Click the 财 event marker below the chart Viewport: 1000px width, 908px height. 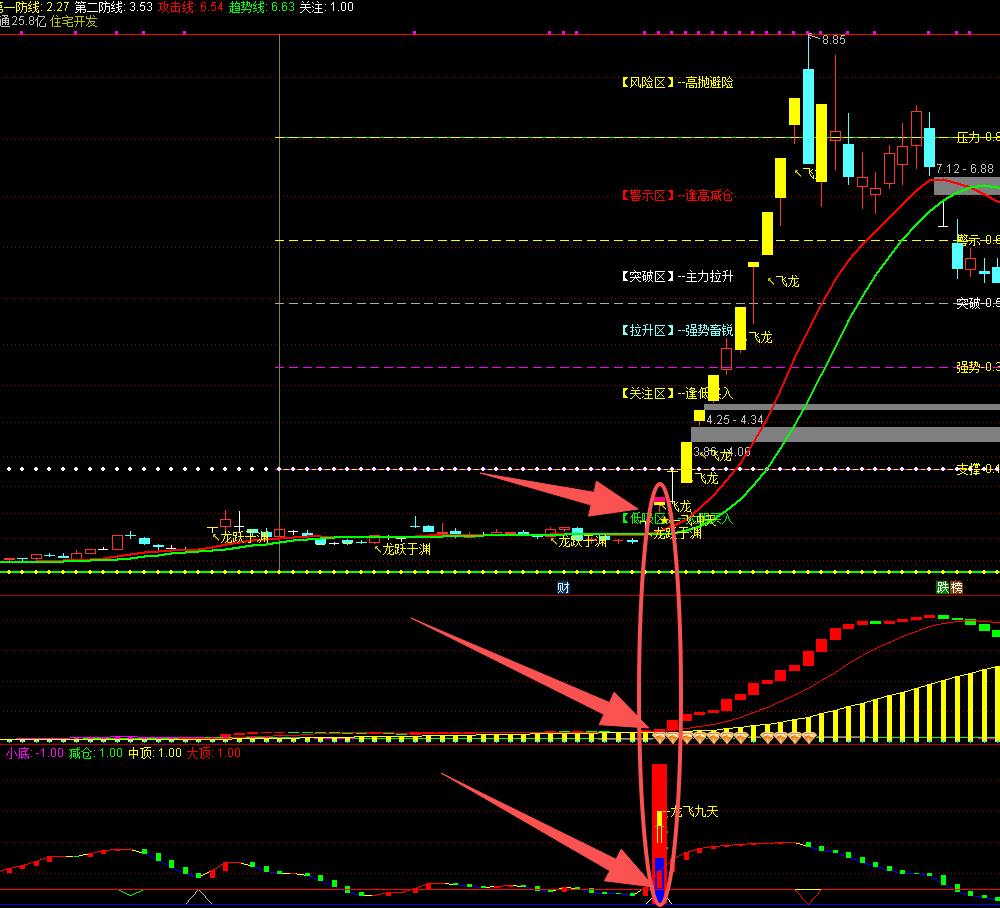tap(563, 588)
